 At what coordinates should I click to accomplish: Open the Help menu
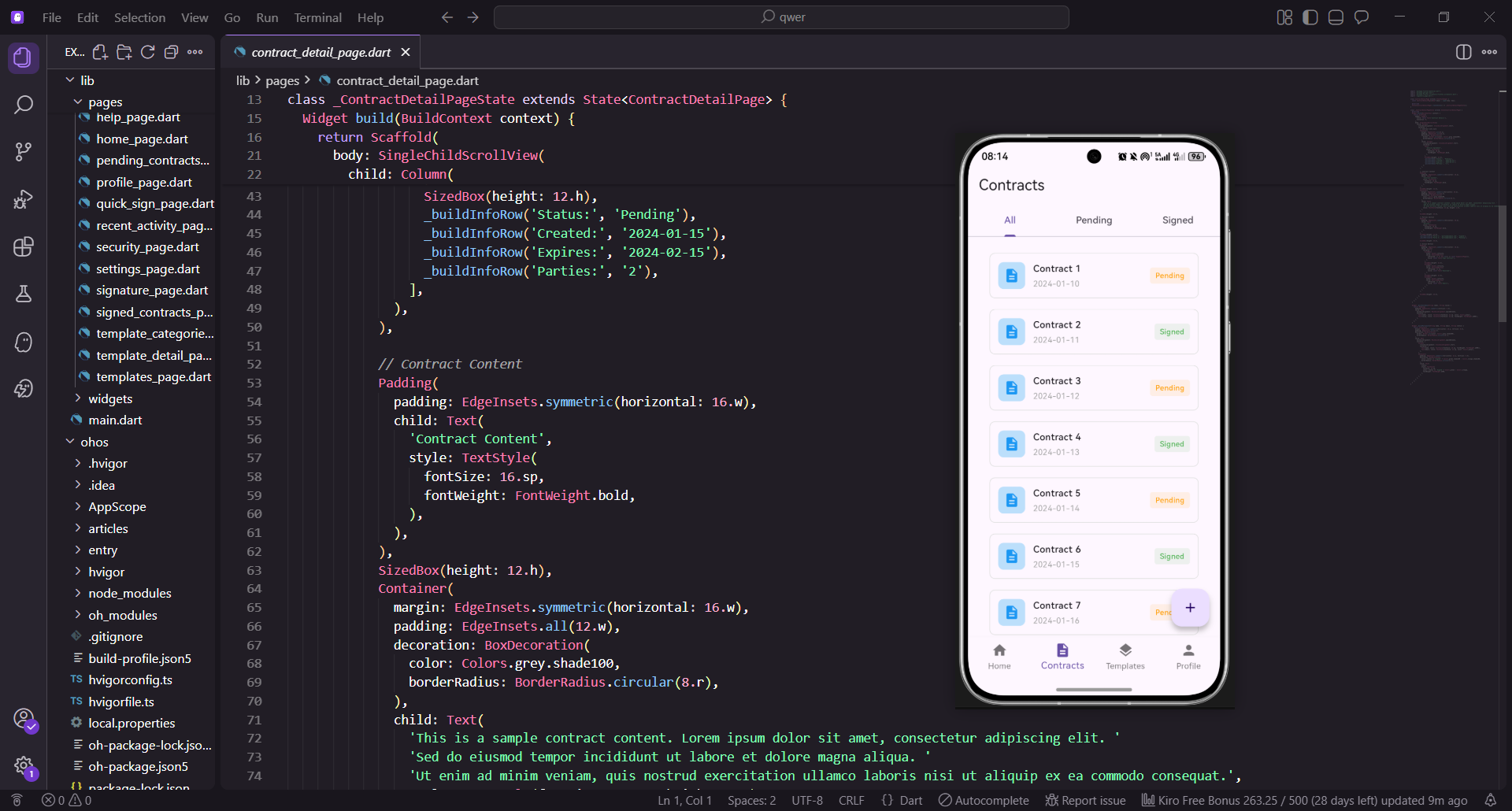tap(370, 17)
